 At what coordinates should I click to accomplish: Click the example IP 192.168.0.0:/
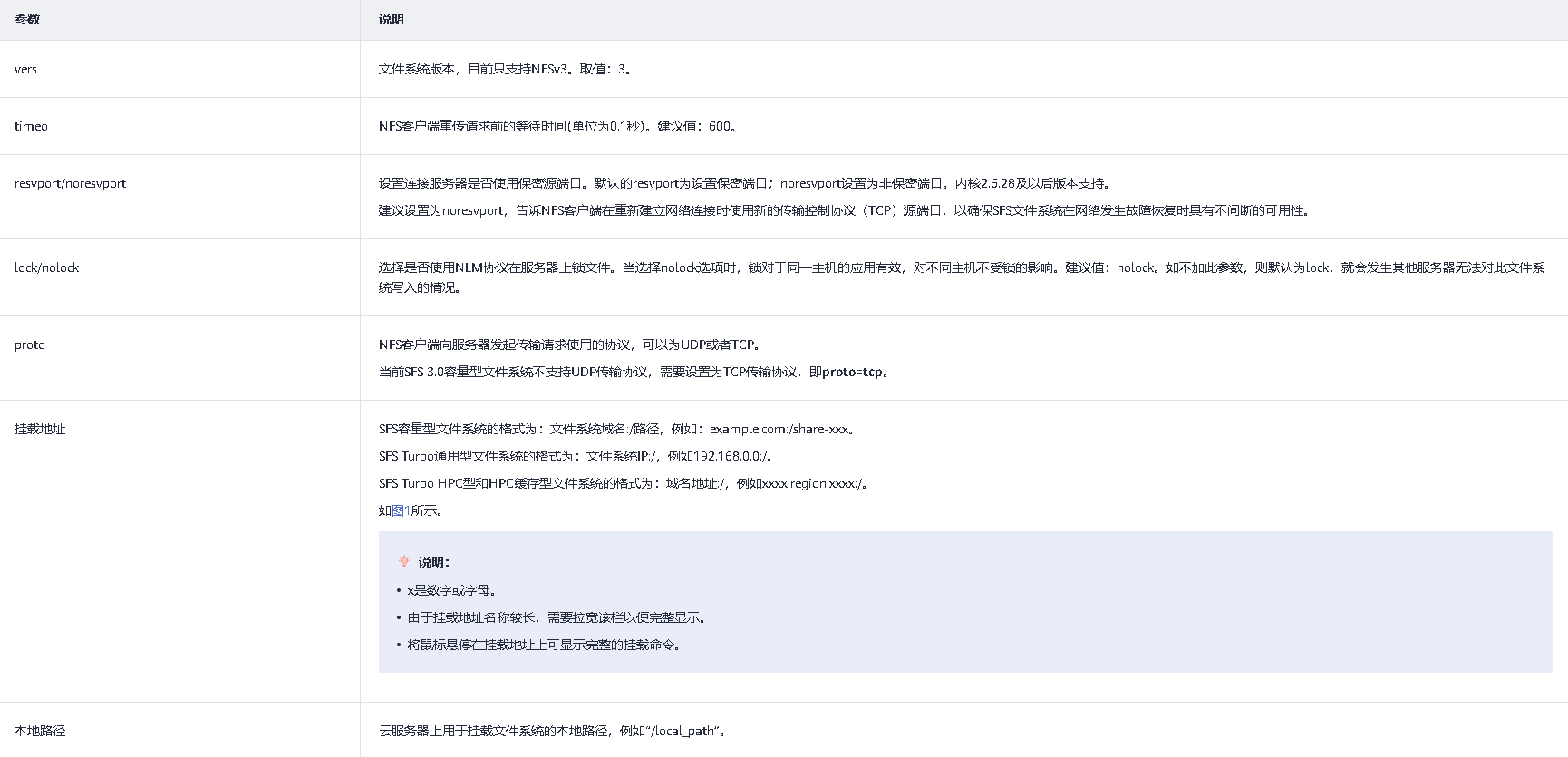click(x=731, y=456)
